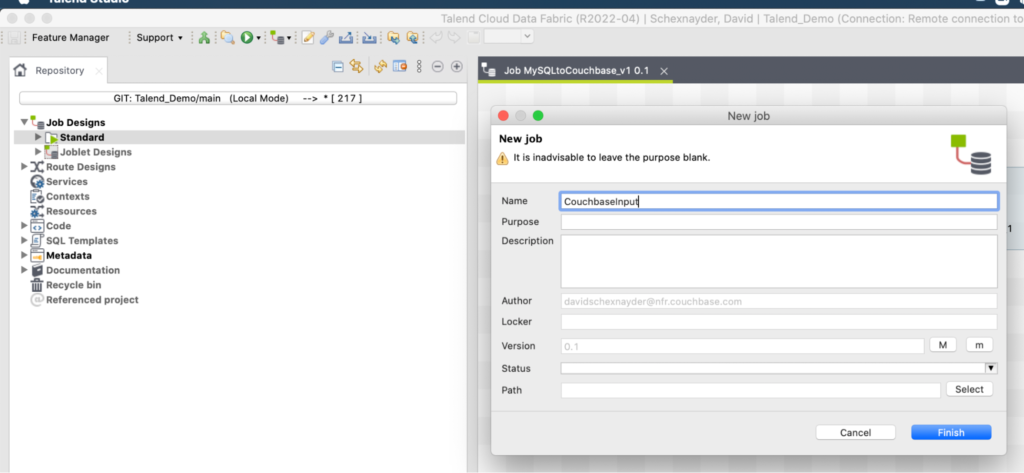Click the Name input field

coord(778,201)
